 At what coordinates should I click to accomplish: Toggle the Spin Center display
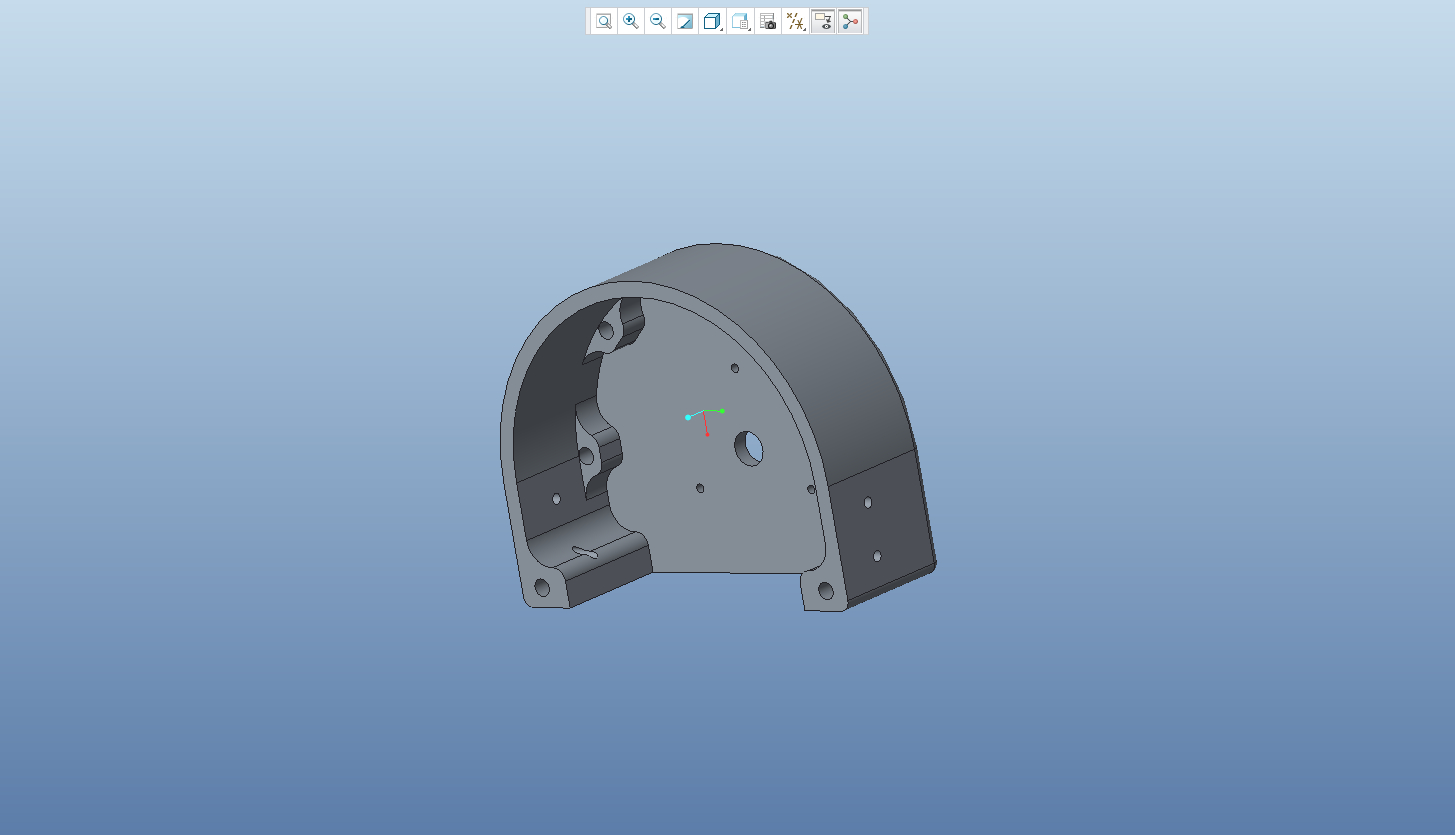pos(850,21)
